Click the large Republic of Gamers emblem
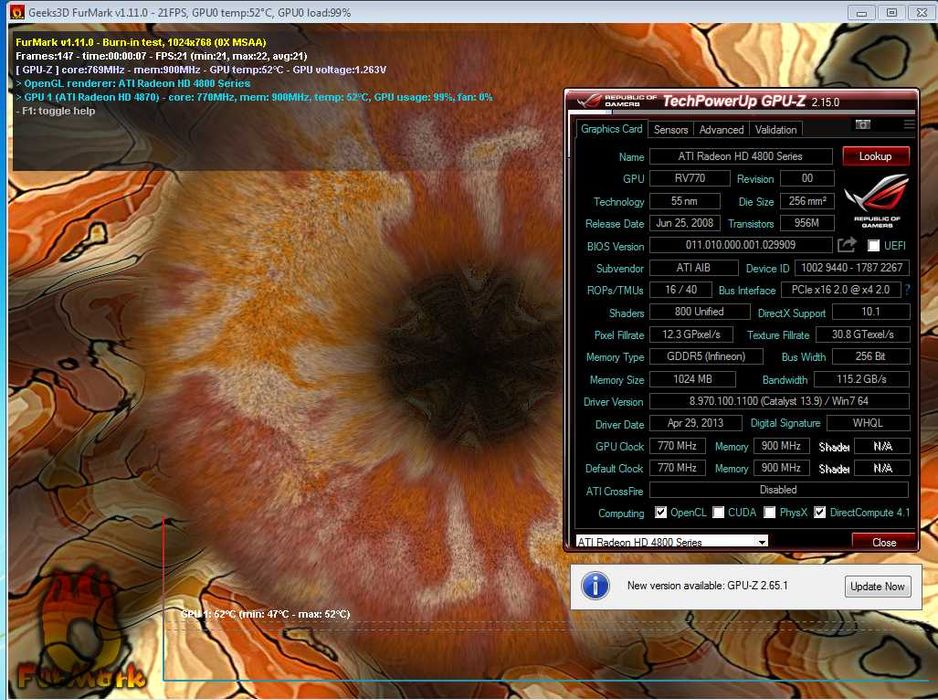 tap(876, 198)
